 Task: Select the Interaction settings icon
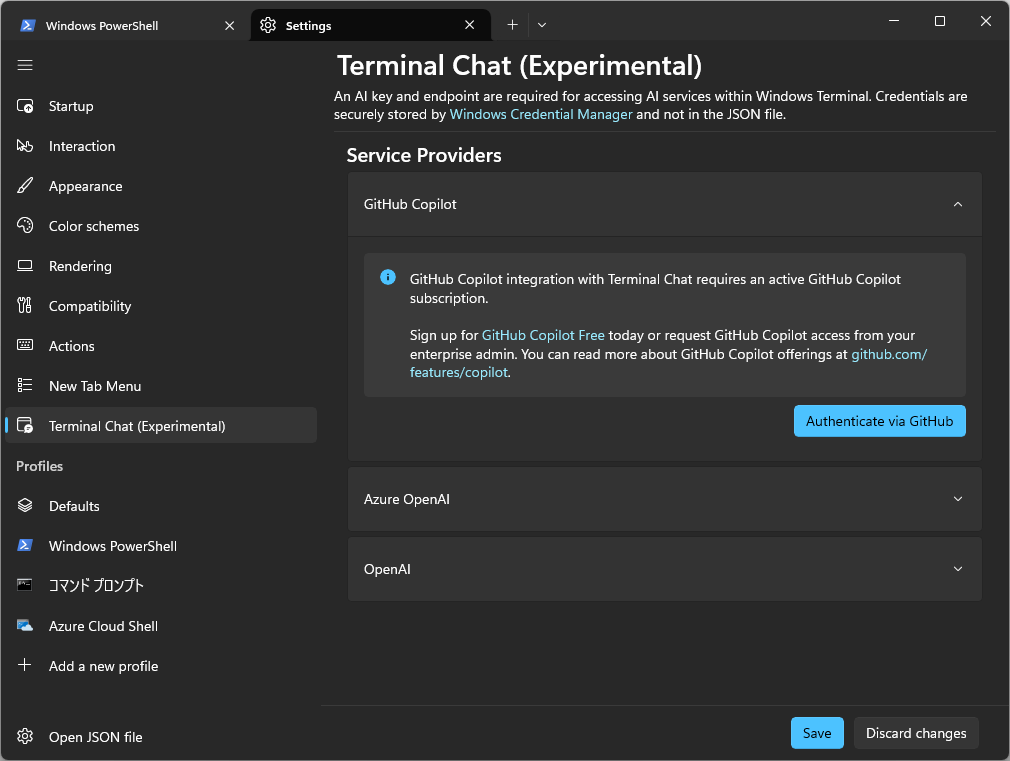click(x=25, y=146)
